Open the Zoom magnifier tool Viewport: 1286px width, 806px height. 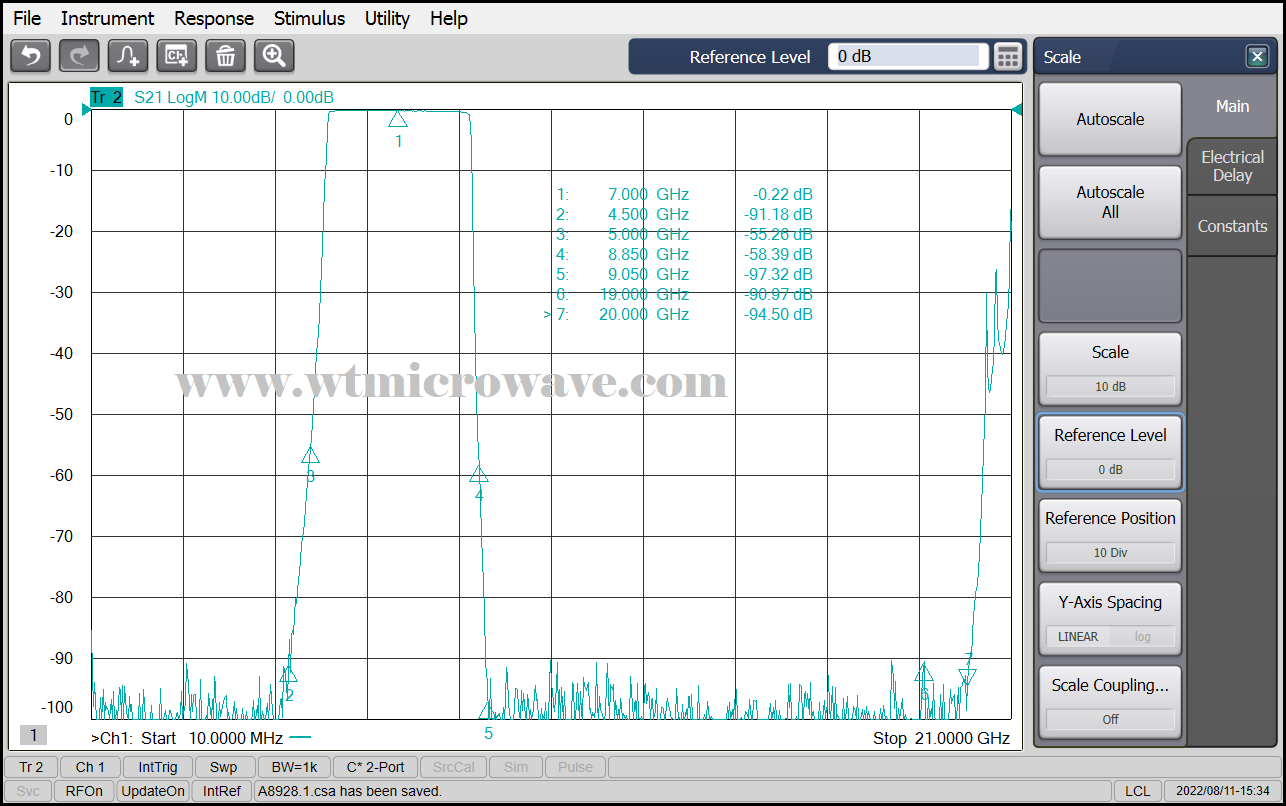point(274,56)
